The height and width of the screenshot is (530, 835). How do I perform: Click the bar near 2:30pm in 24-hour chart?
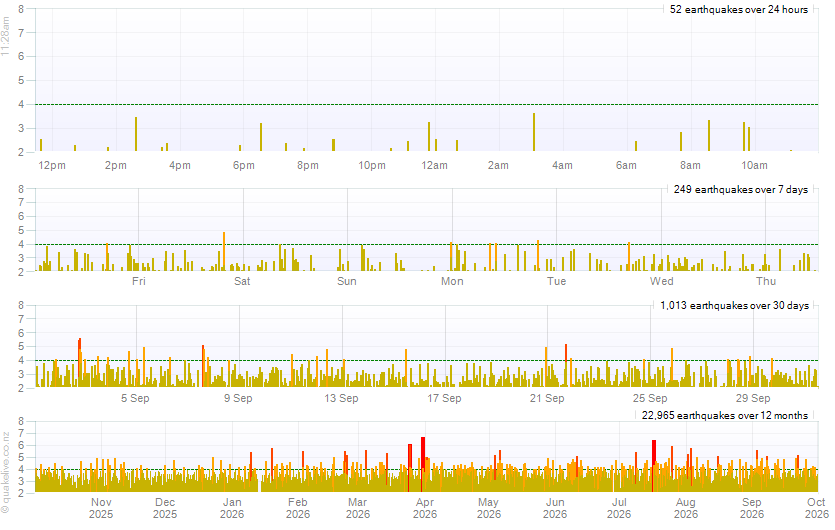[x=136, y=134]
